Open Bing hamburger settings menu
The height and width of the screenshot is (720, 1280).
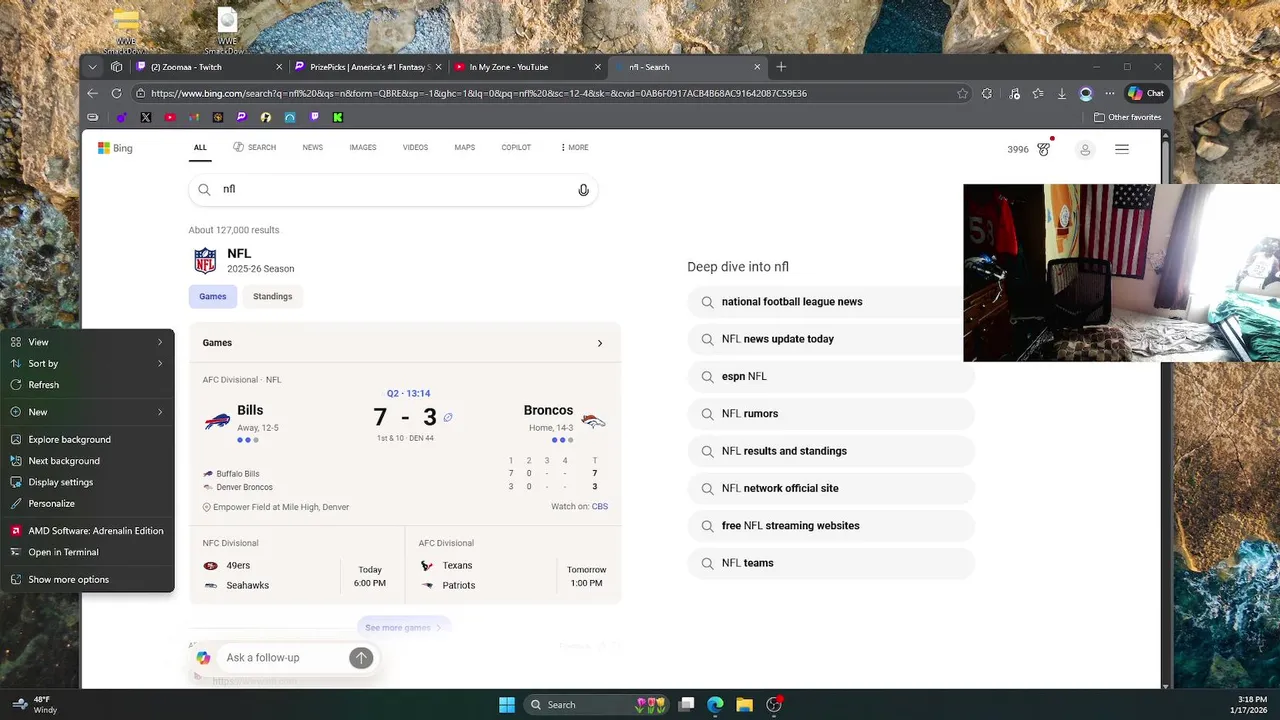pos(1122,149)
